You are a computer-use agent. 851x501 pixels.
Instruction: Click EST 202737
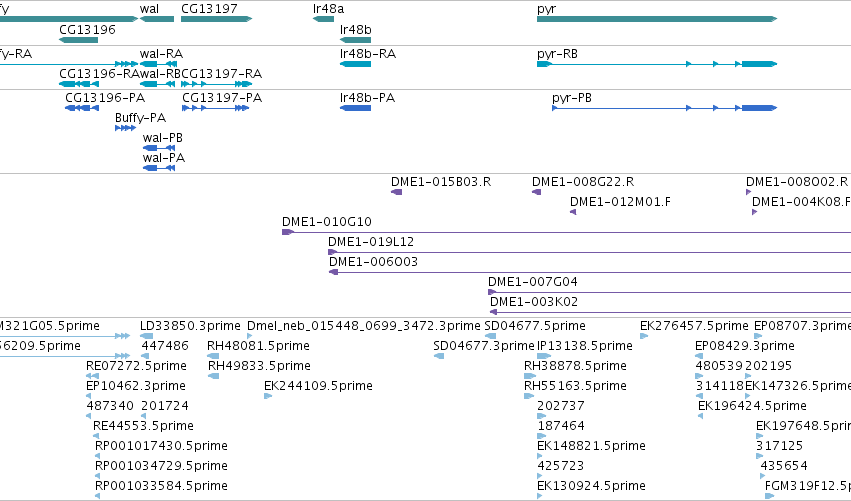coord(541,416)
